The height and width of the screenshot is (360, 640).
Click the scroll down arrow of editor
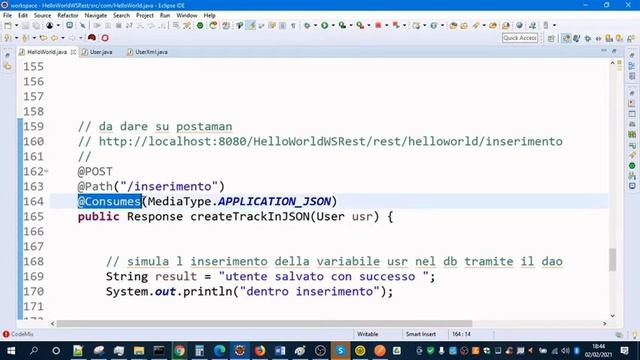click(x=612, y=316)
